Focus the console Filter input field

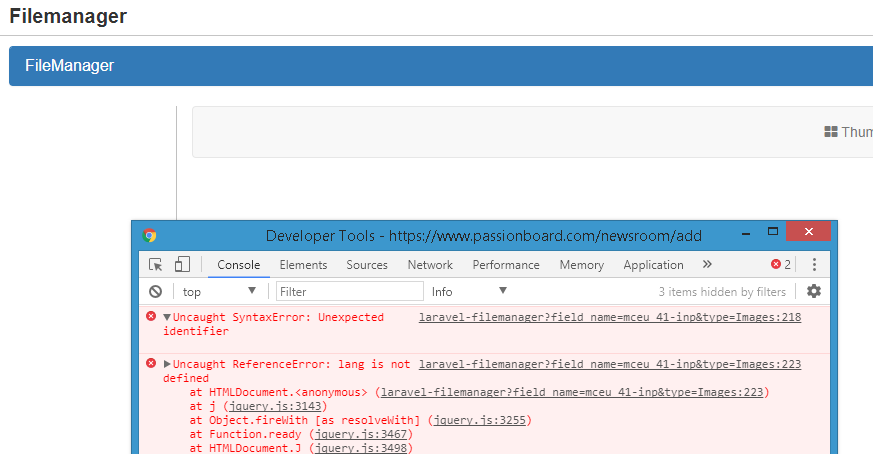(x=350, y=291)
